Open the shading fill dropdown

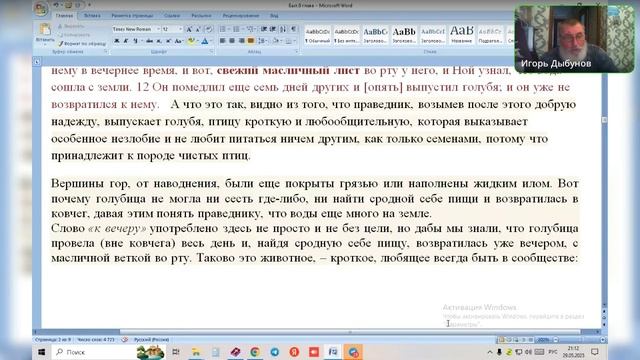281,41
